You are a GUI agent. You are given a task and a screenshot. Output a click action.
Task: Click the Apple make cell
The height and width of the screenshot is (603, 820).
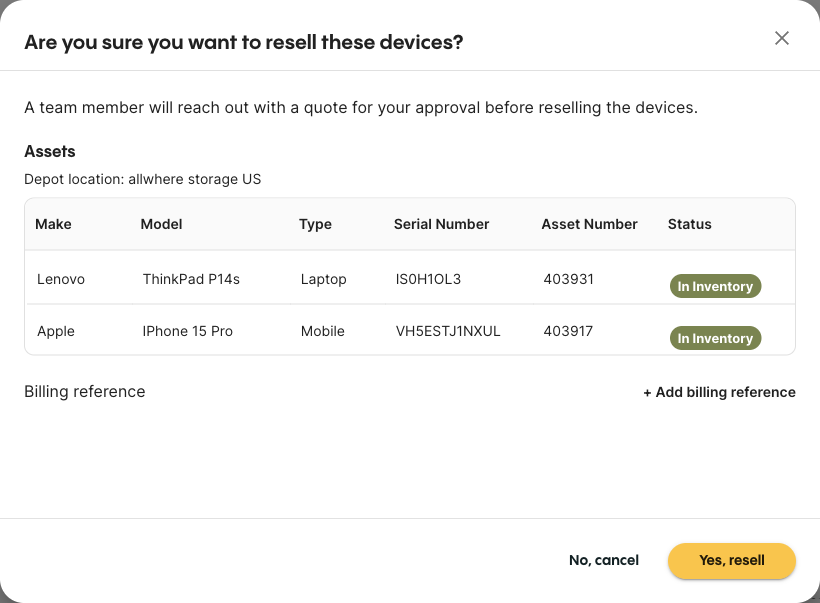coord(55,332)
